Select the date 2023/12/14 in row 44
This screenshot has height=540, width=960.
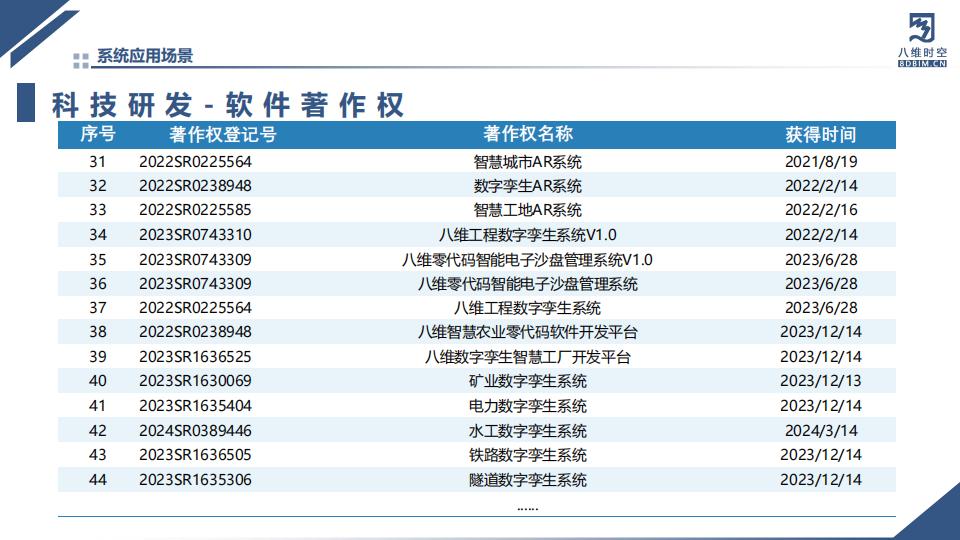click(821, 479)
